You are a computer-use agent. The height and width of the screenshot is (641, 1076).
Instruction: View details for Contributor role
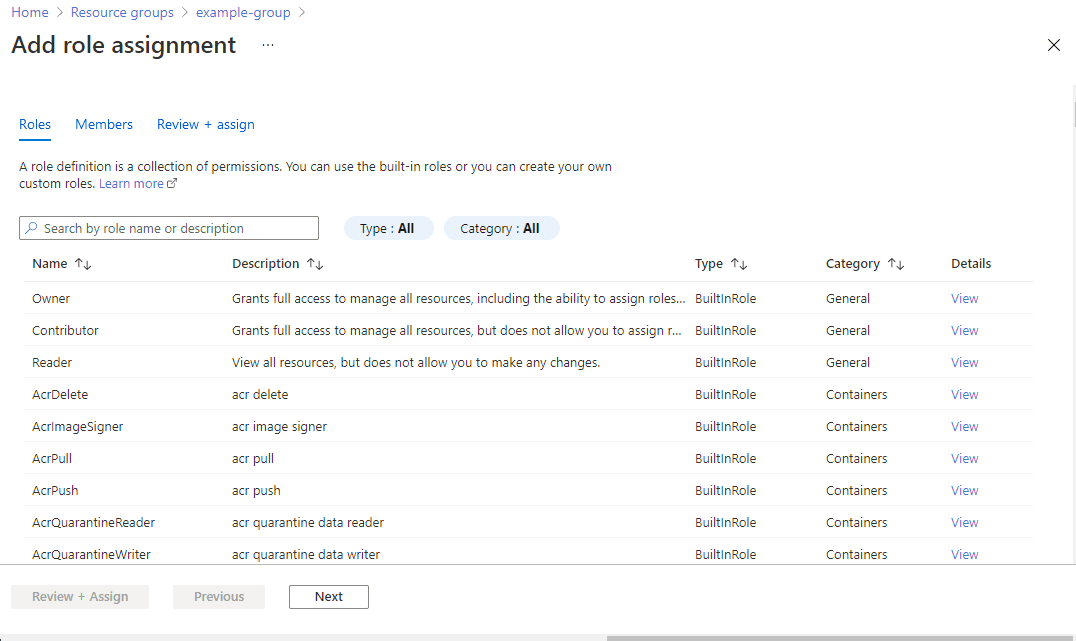click(964, 330)
